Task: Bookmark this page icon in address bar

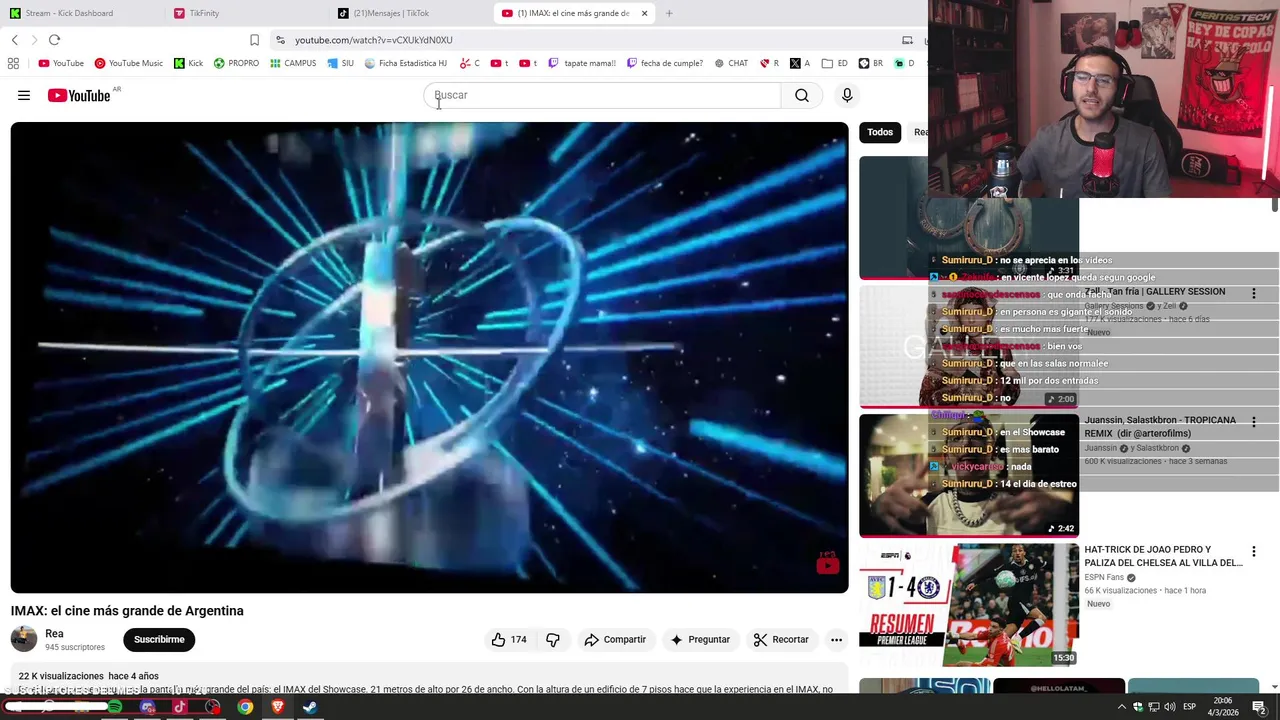Action: pyautogui.click(x=254, y=40)
